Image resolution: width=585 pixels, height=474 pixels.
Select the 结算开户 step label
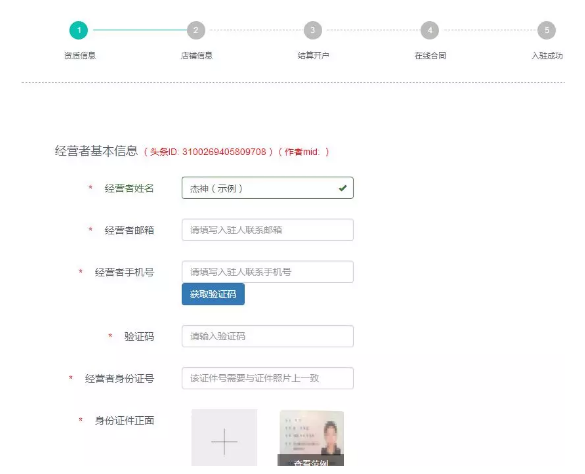point(313,56)
